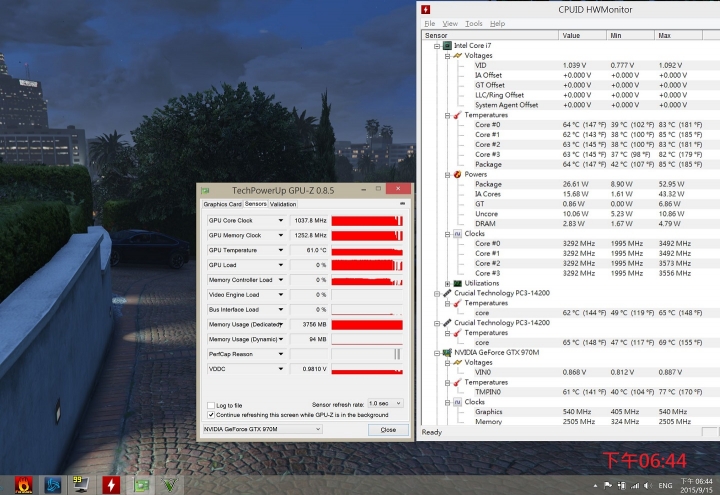Open PerfCap Reason dropdown arrow

point(281,354)
